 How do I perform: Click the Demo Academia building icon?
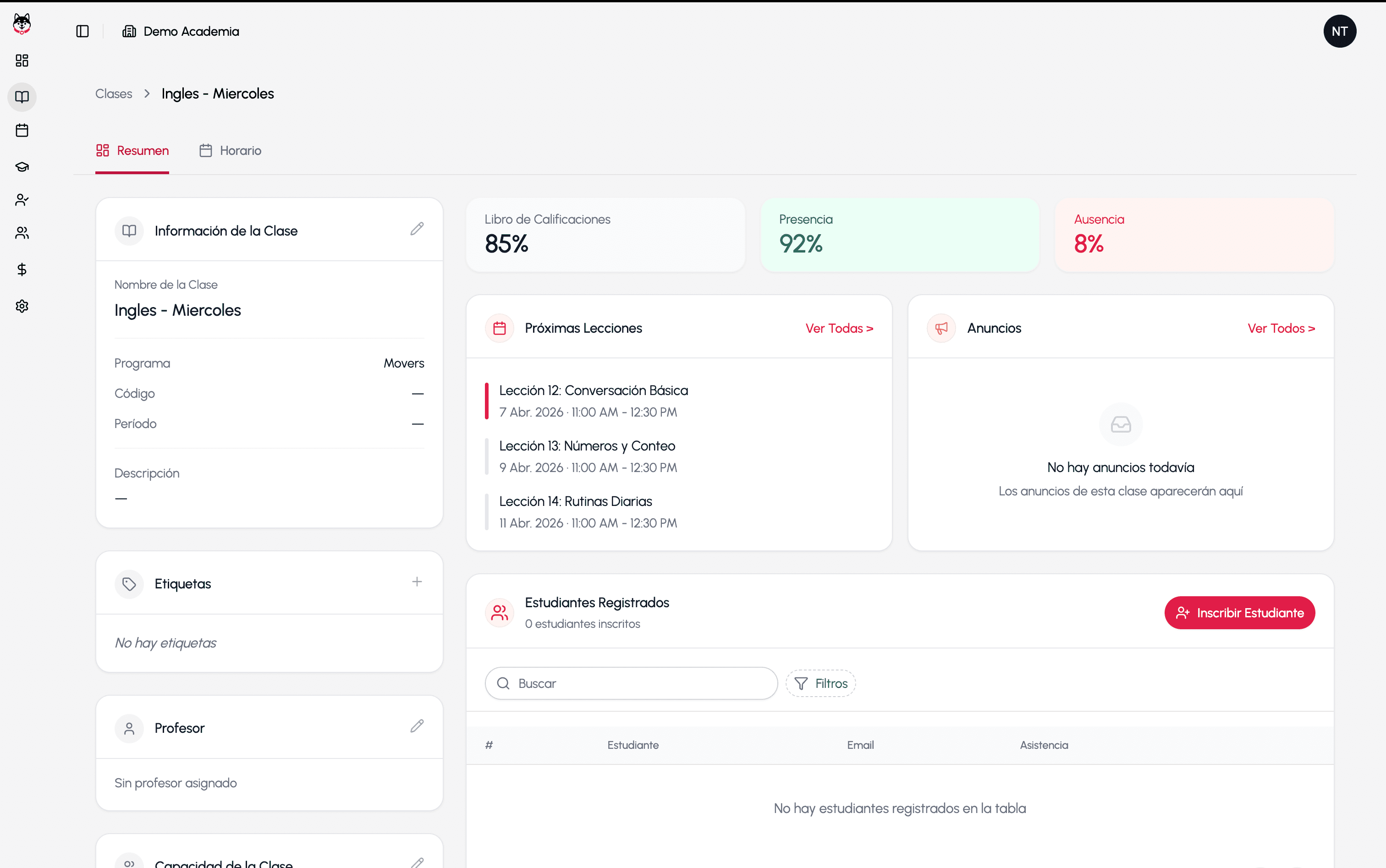[129, 31]
